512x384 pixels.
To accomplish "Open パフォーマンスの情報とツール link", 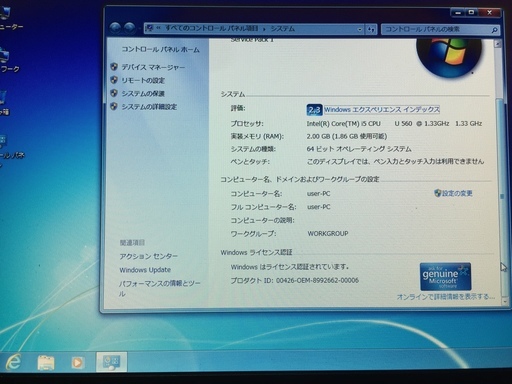I will pos(160,288).
